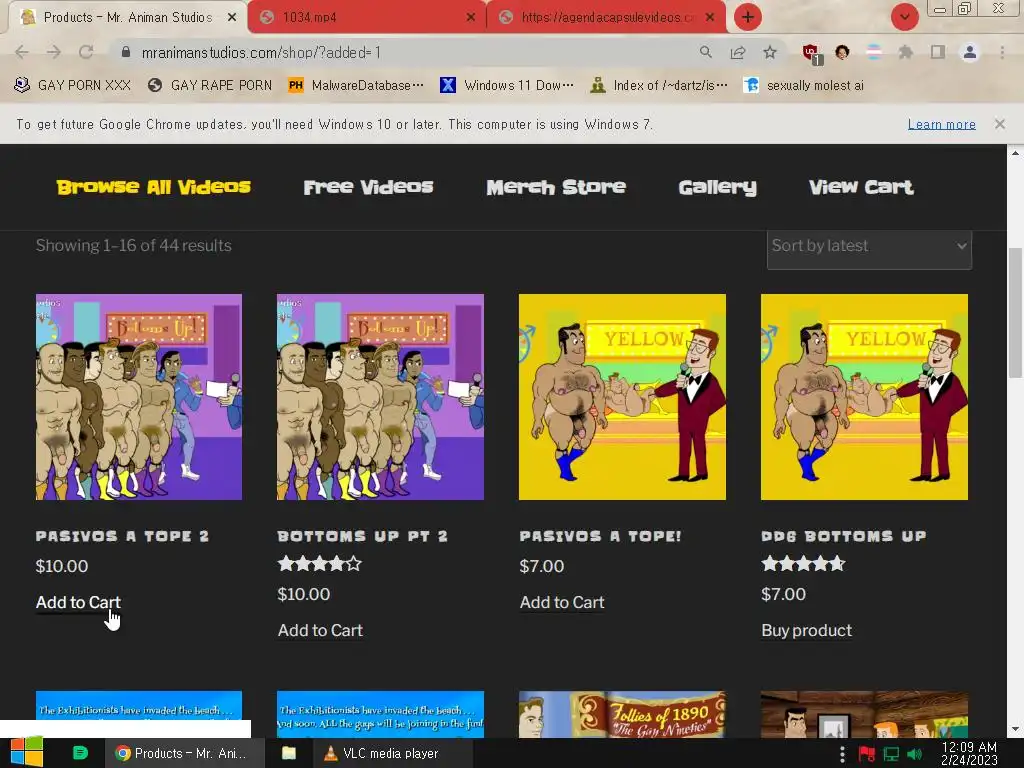Close the Products – Mr. Animan Studios tab
The image size is (1024, 768).
(x=231, y=18)
